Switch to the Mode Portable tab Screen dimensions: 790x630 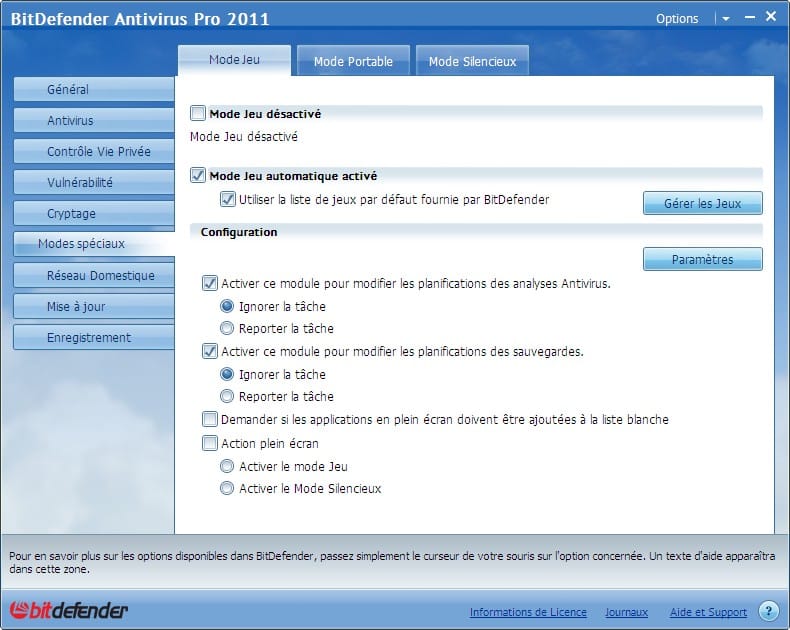click(353, 61)
